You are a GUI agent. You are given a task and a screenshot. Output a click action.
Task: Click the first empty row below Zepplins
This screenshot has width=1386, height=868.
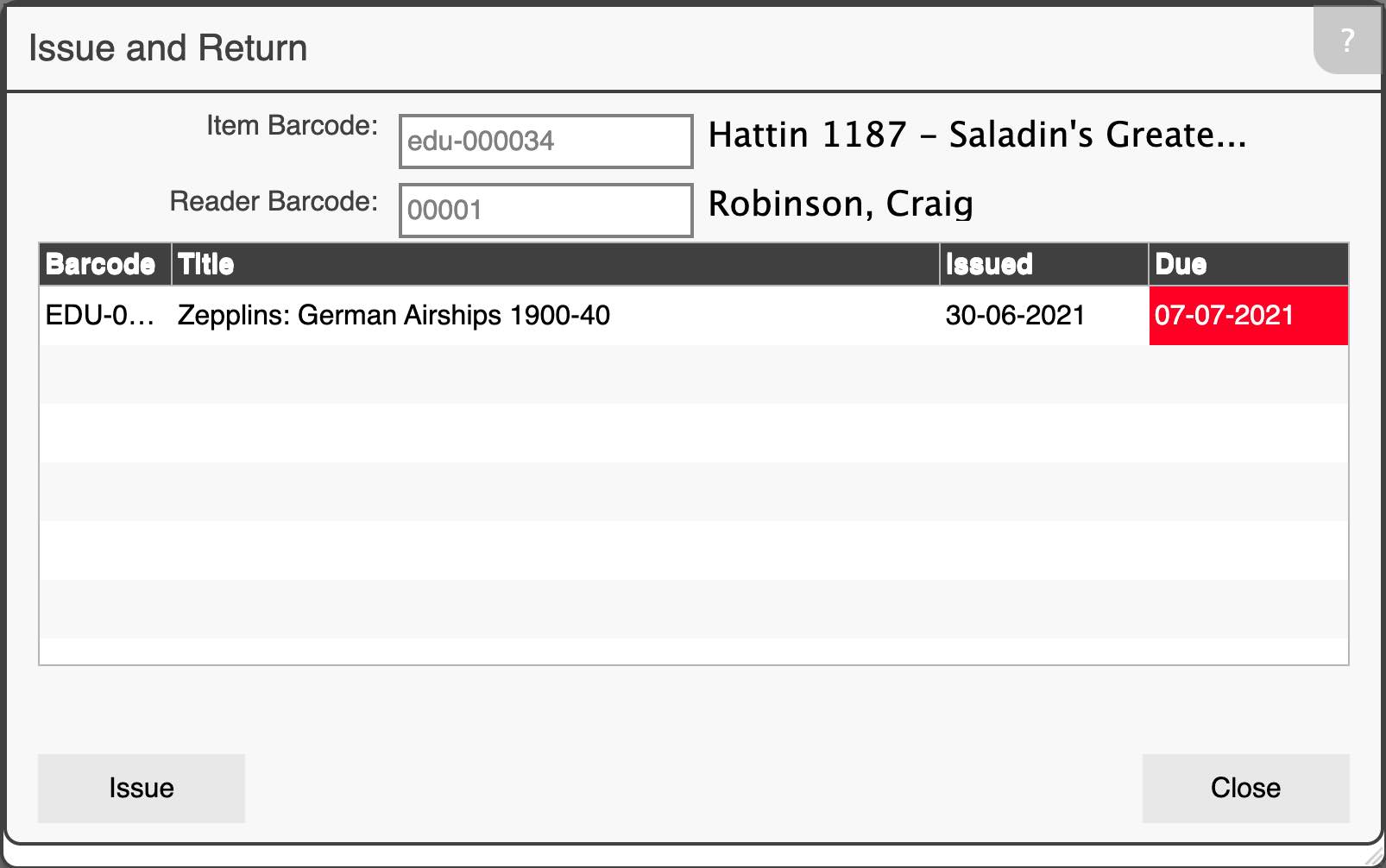(694, 374)
